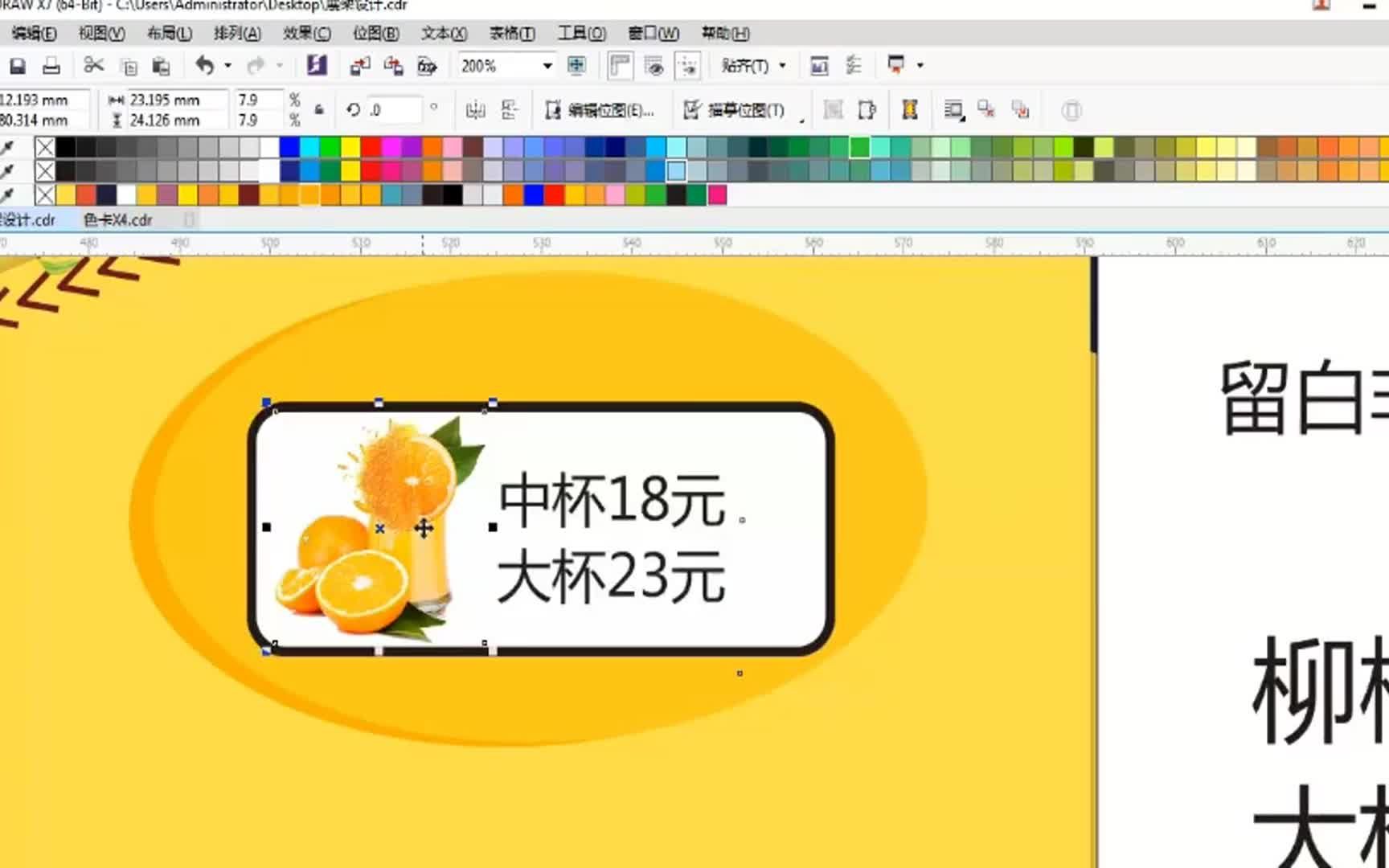Screen dimensions: 1389x868
Task: Pick the magenta-pink swatch ending the third row
Action: (x=717, y=194)
